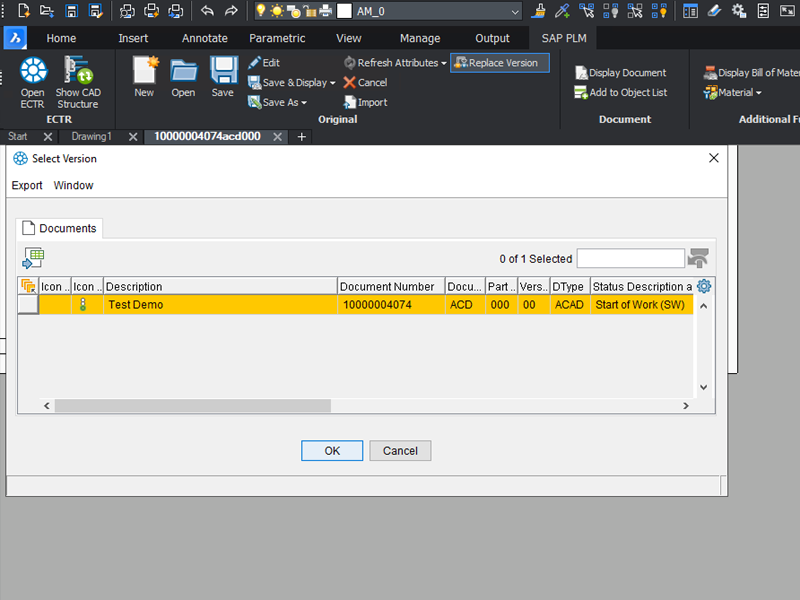Click Cancel button in Select Version dialog

click(x=400, y=451)
